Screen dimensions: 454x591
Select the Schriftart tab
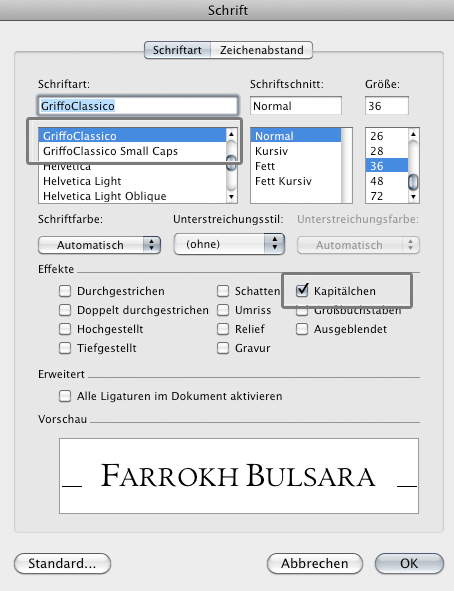click(x=177, y=50)
